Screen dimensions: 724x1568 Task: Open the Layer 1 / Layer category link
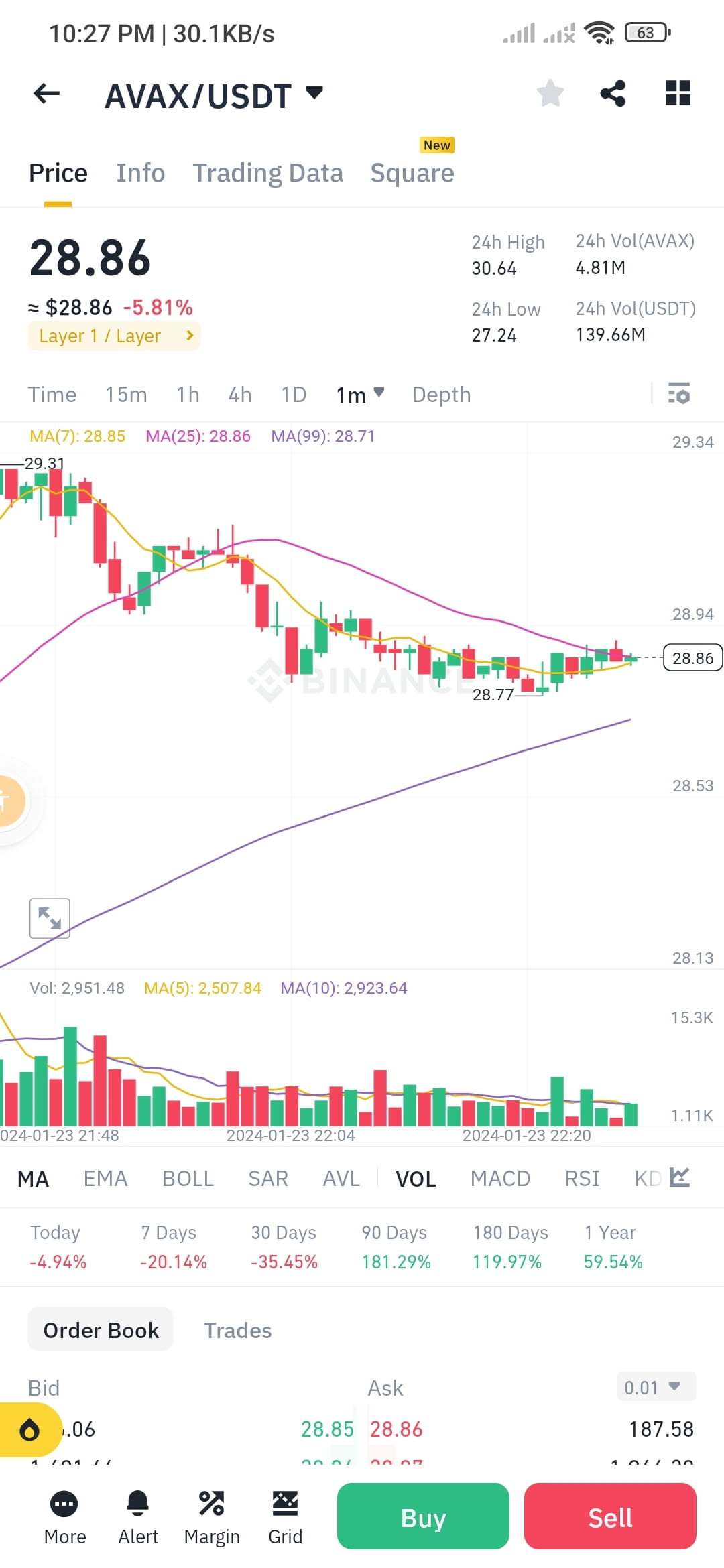click(114, 336)
